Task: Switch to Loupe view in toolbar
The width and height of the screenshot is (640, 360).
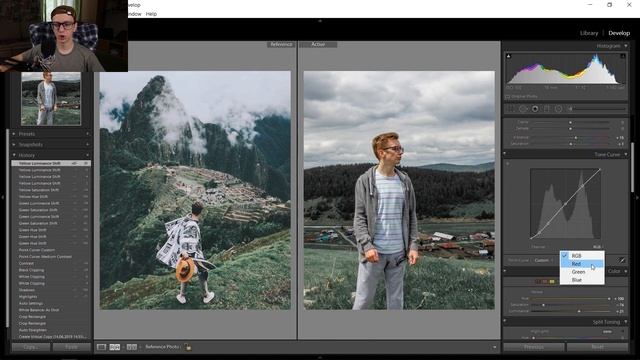Action: tap(101, 347)
